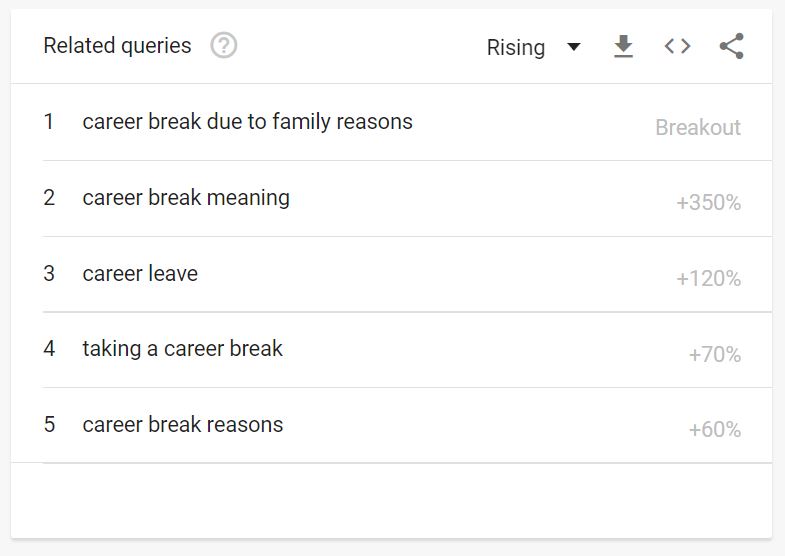Click the +70% growth value
This screenshot has width=785, height=556.
[714, 354]
